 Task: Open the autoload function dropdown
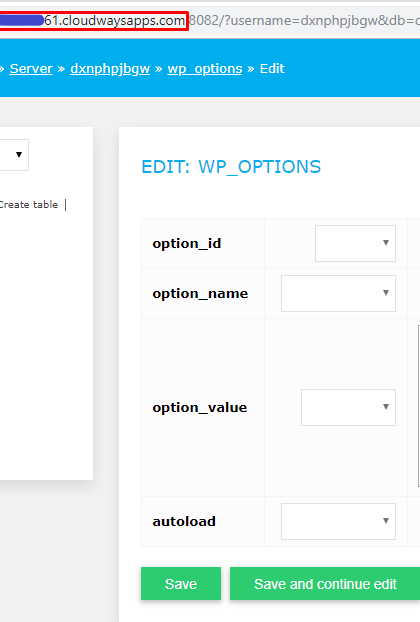pyautogui.click(x=338, y=521)
